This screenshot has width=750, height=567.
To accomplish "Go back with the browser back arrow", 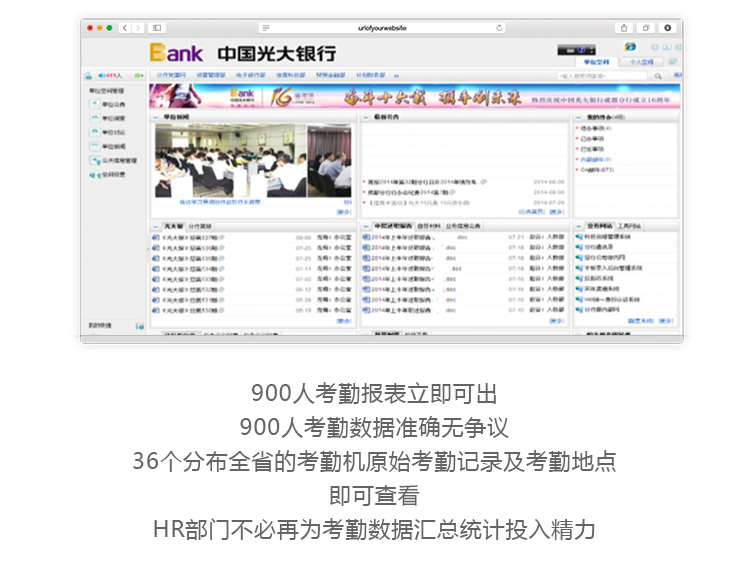I will pos(125,28).
